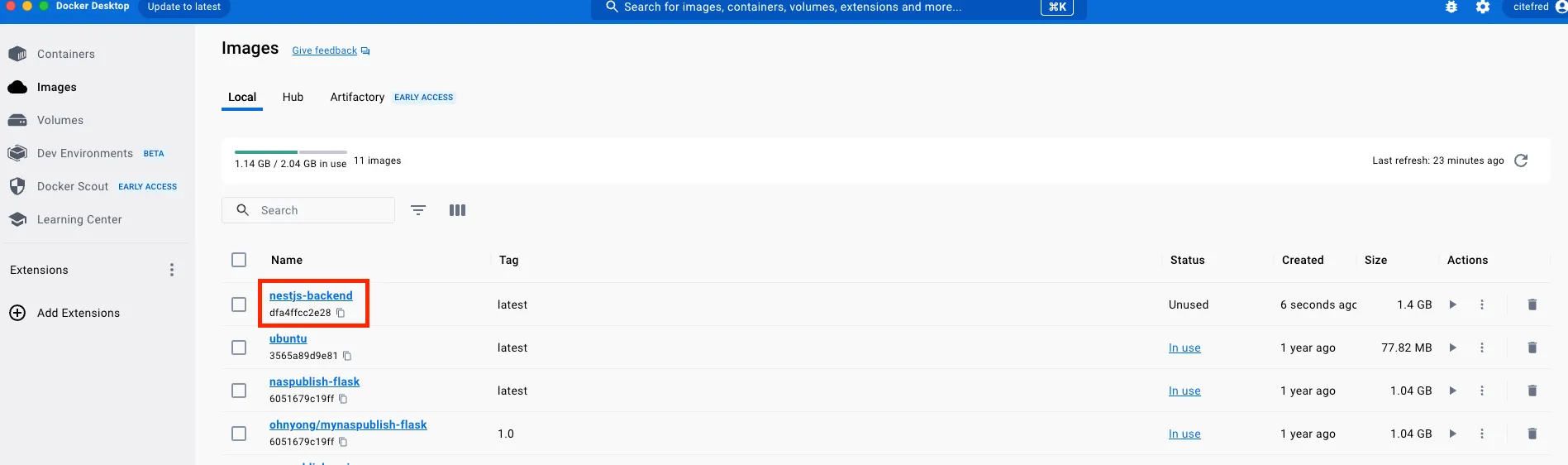Delete the nestjs-backend image

tap(1532, 304)
